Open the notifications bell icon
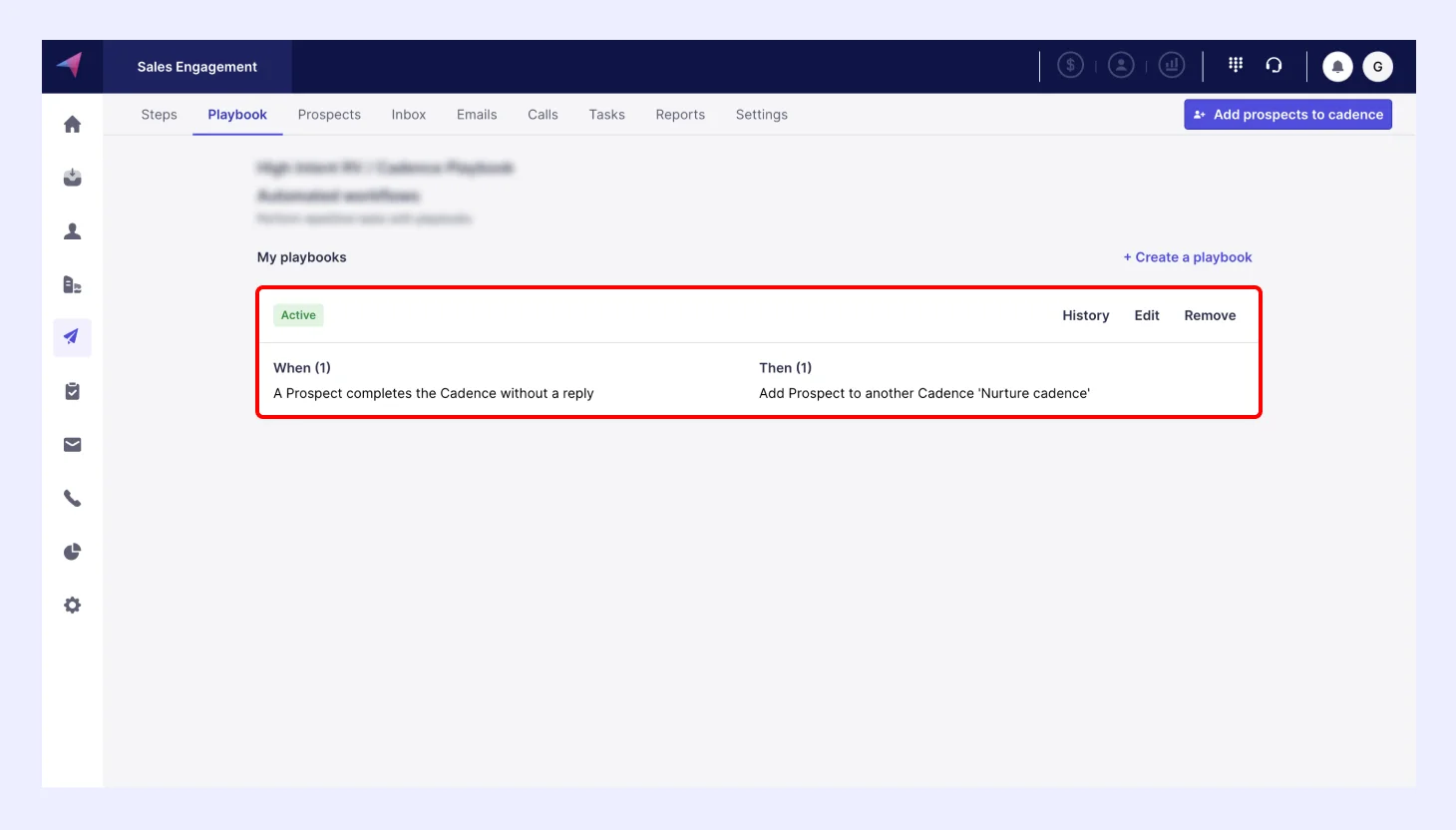1456x830 pixels. [x=1337, y=66]
